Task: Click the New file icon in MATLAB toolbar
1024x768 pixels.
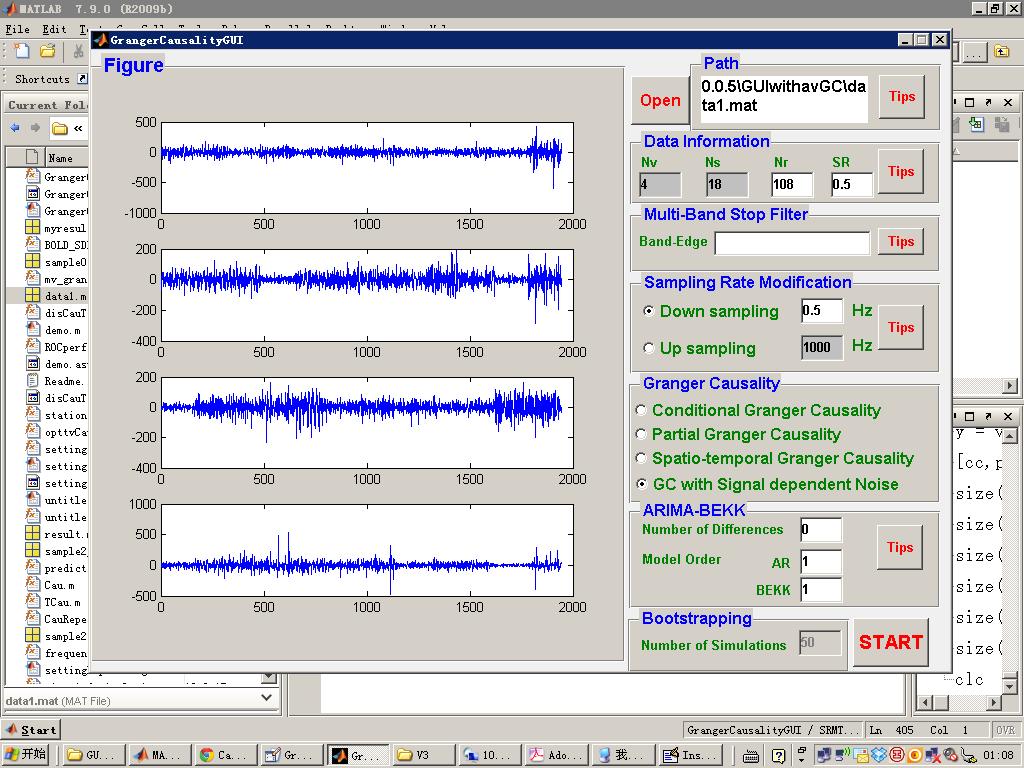Action: (x=21, y=51)
